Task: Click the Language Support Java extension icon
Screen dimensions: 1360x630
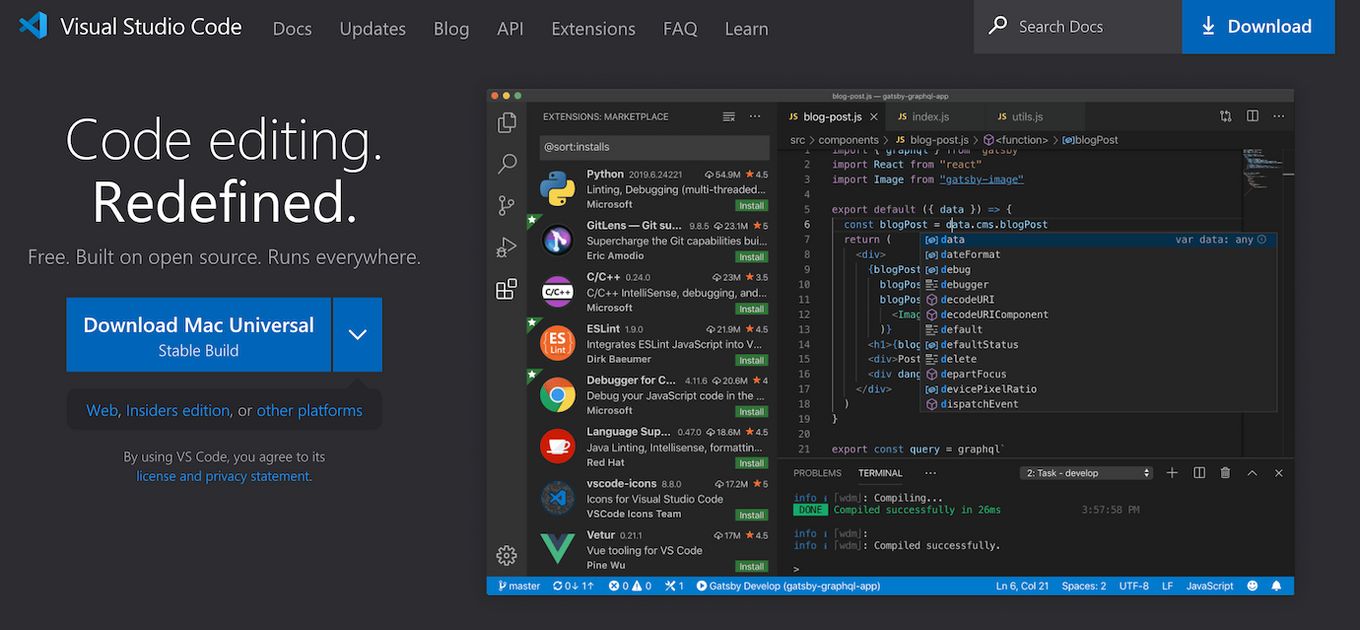Action: point(557,446)
